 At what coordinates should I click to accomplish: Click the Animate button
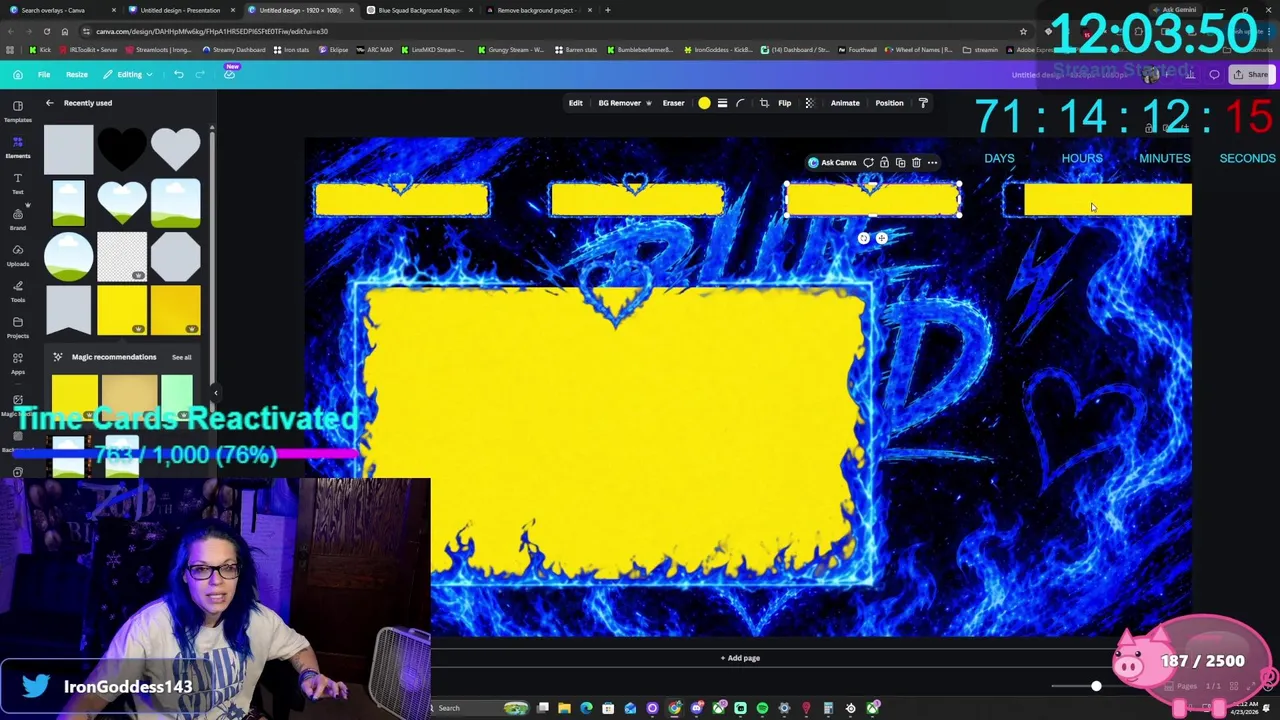(845, 103)
